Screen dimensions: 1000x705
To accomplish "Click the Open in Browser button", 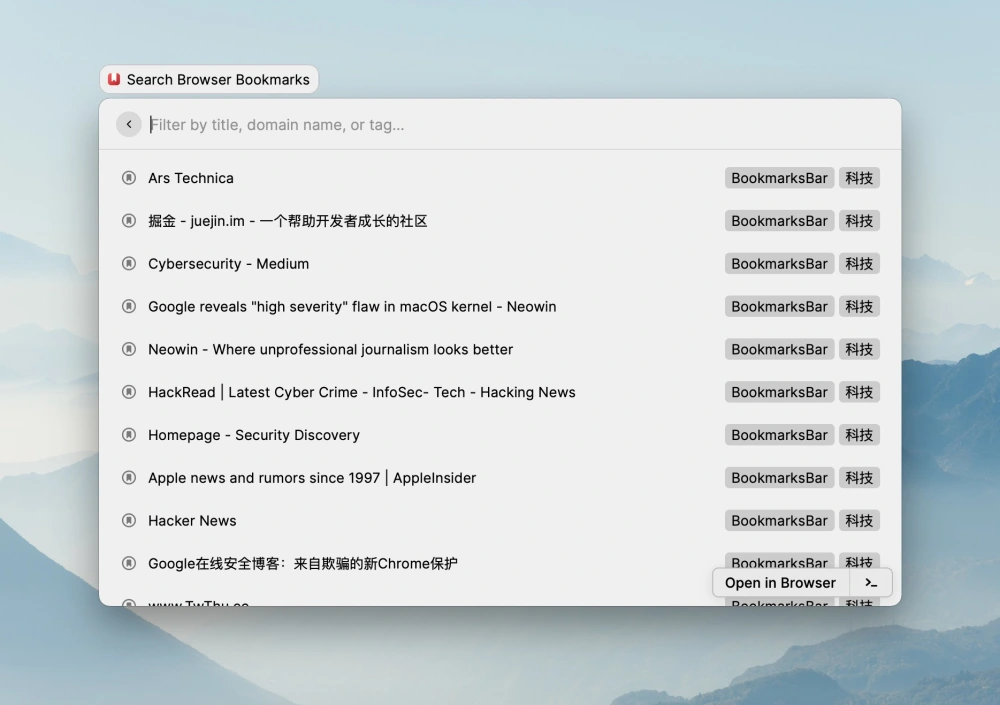I will coord(780,583).
